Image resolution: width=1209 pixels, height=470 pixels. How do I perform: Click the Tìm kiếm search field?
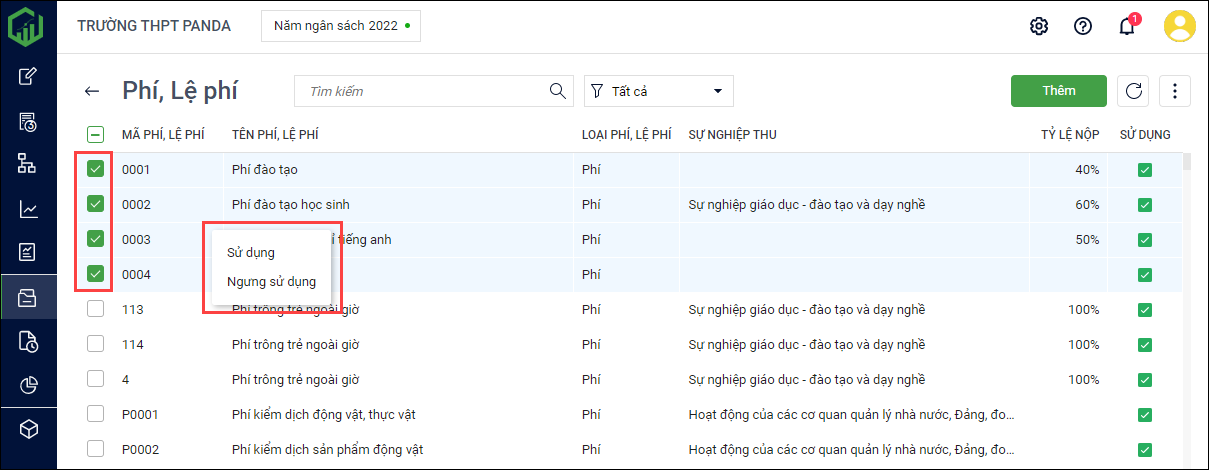(x=425, y=91)
